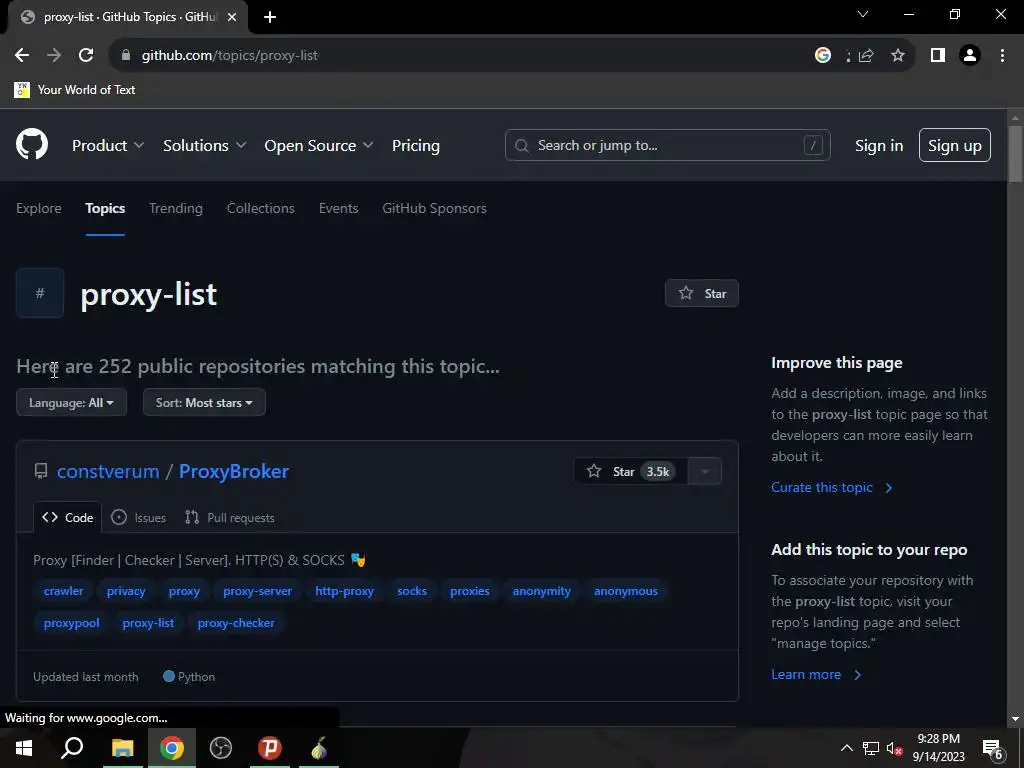Open the Tor Browser taskbar icon
This screenshot has width=1024, height=768.
pos(319,748)
